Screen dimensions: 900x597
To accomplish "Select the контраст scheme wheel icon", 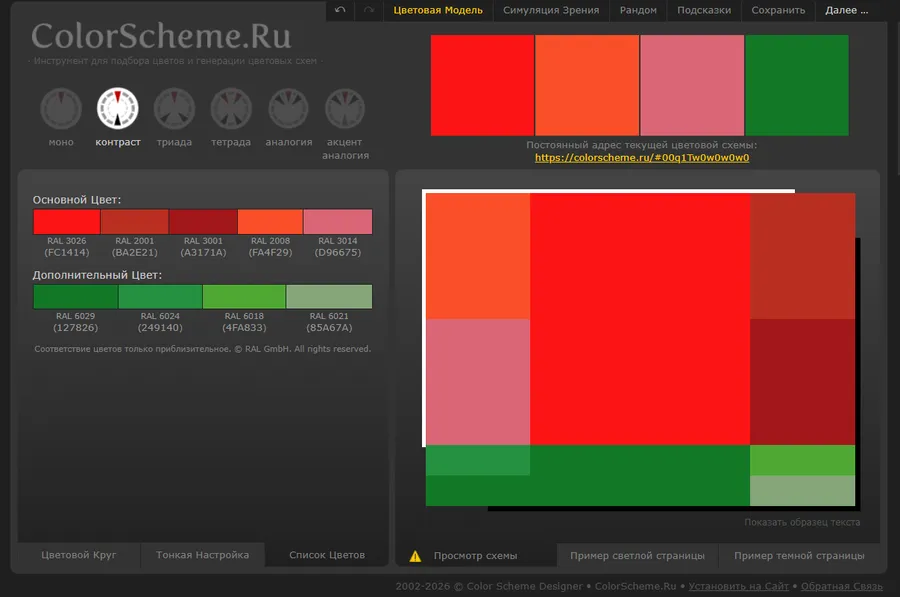I will coord(118,109).
